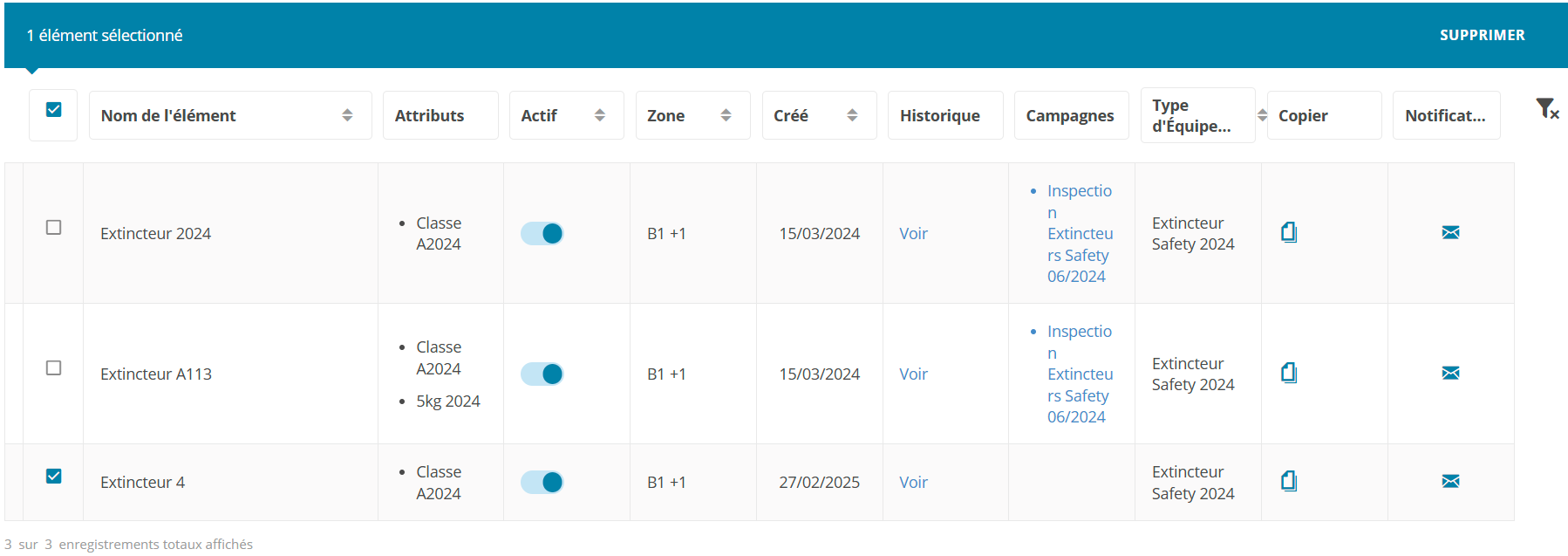Select the Extincteur 2024 row checkbox
The height and width of the screenshot is (556, 1568).
click(54, 228)
